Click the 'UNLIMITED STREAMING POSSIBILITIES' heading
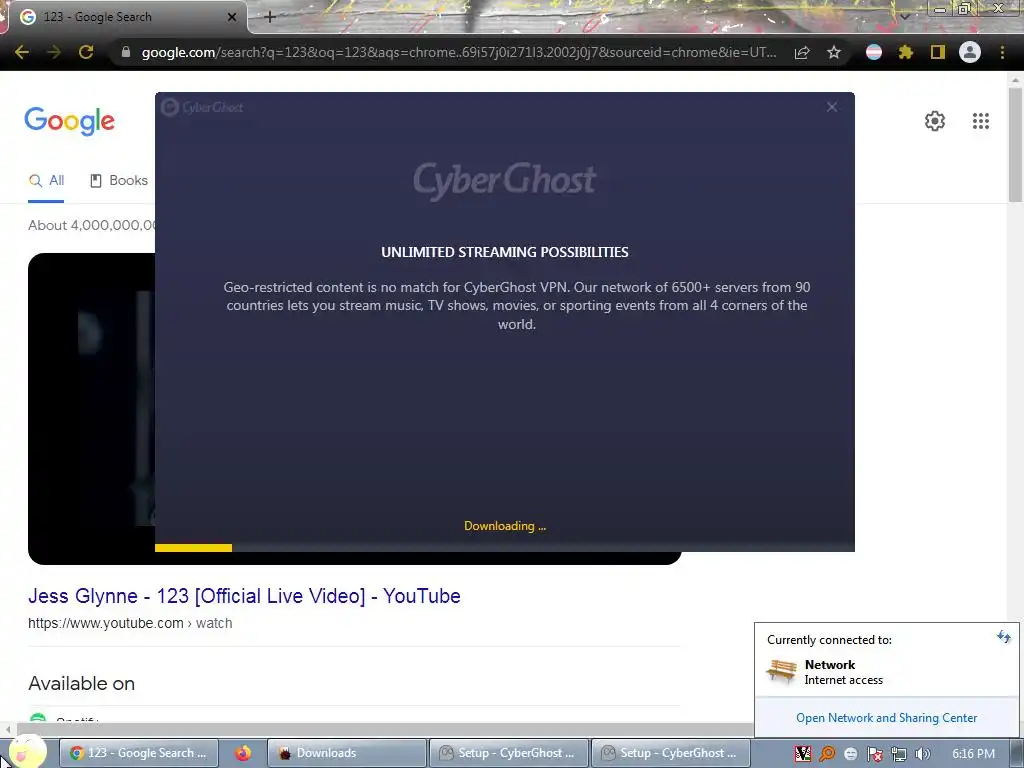Image resolution: width=1024 pixels, height=768 pixels. coord(505,252)
